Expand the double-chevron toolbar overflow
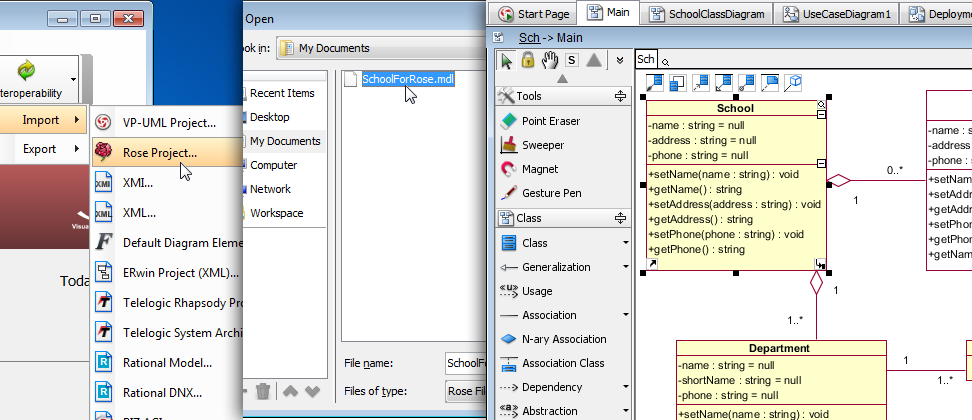This screenshot has width=972, height=420. tap(620, 60)
